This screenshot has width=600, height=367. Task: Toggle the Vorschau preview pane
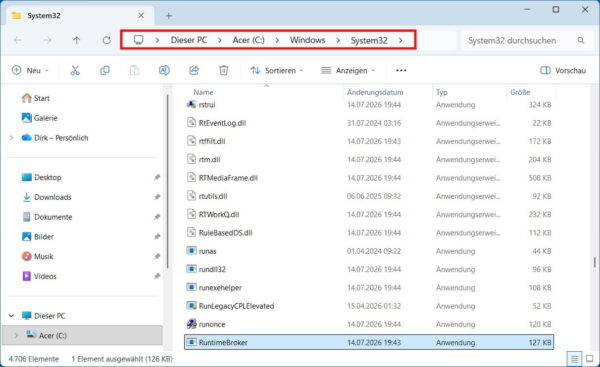point(563,70)
